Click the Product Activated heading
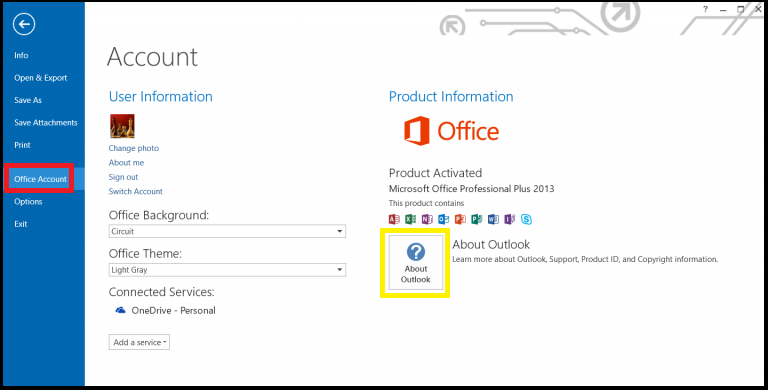768x390 pixels. tap(435, 173)
